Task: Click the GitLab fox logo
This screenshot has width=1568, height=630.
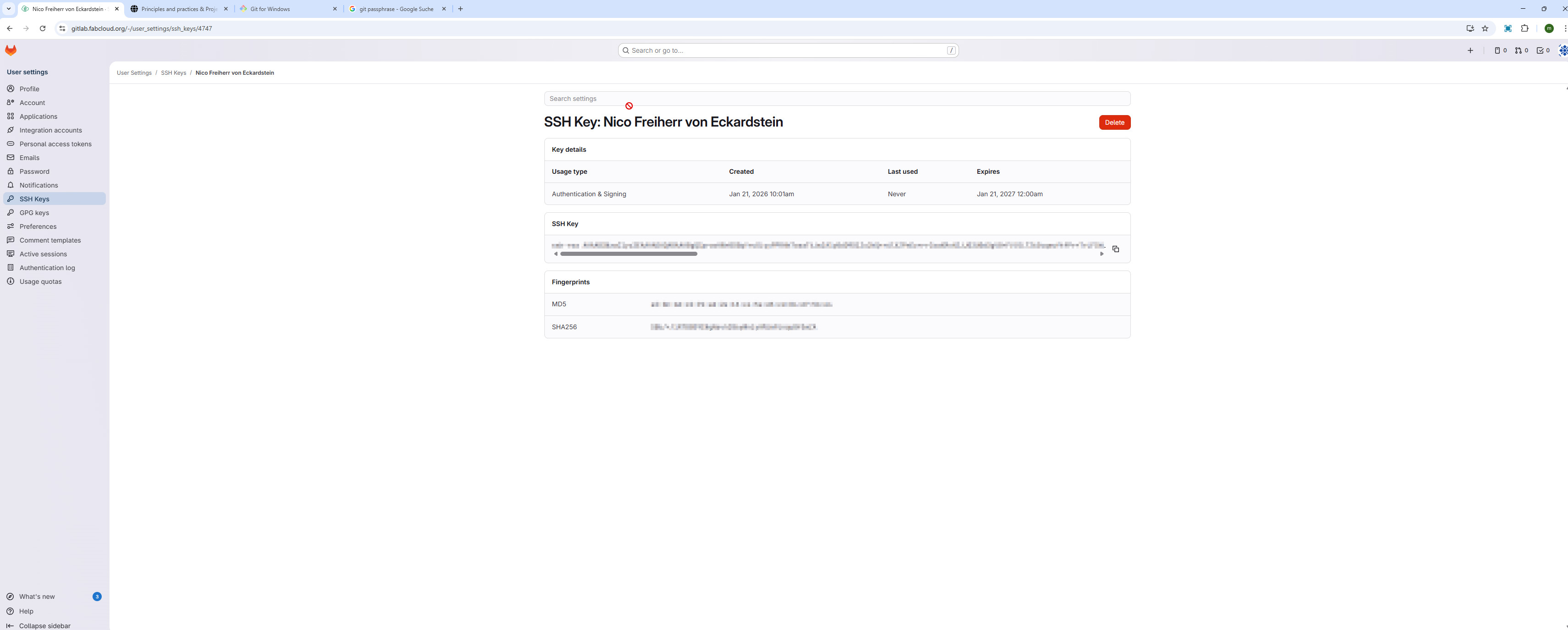Action: click(x=11, y=50)
